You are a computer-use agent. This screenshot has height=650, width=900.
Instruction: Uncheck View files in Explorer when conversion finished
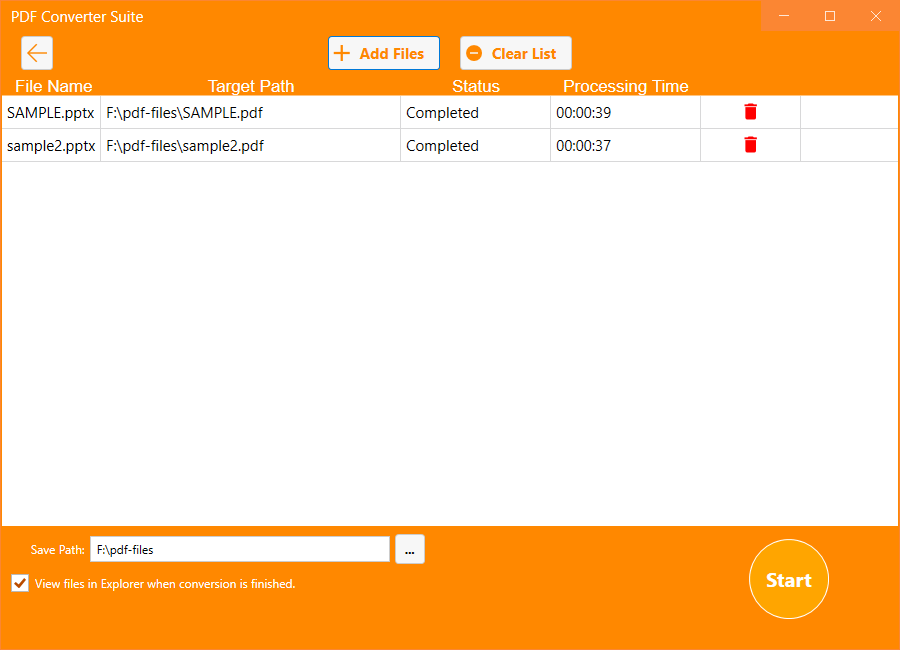[x=19, y=583]
